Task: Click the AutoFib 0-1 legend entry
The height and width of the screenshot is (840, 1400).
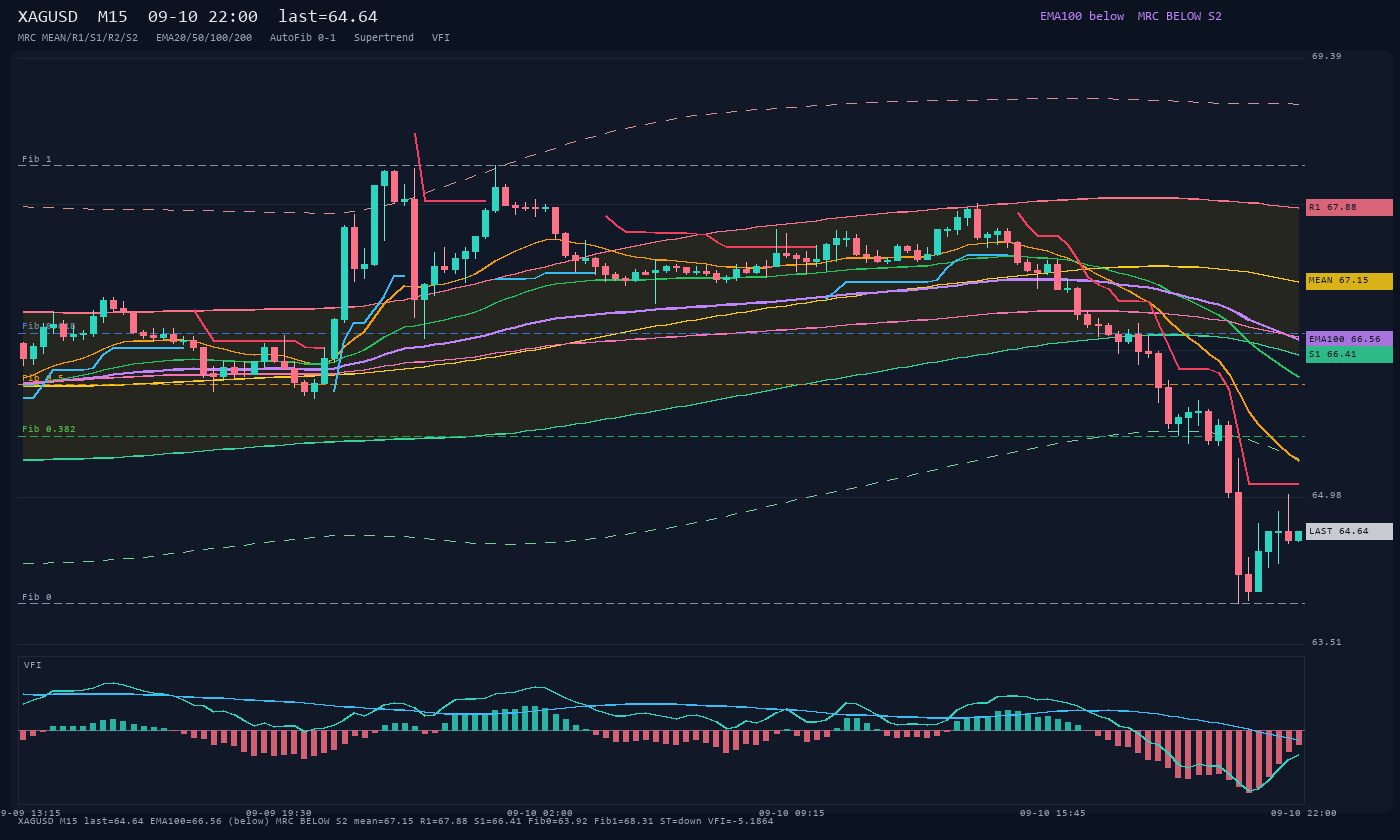Action: (x=303, y=38)
